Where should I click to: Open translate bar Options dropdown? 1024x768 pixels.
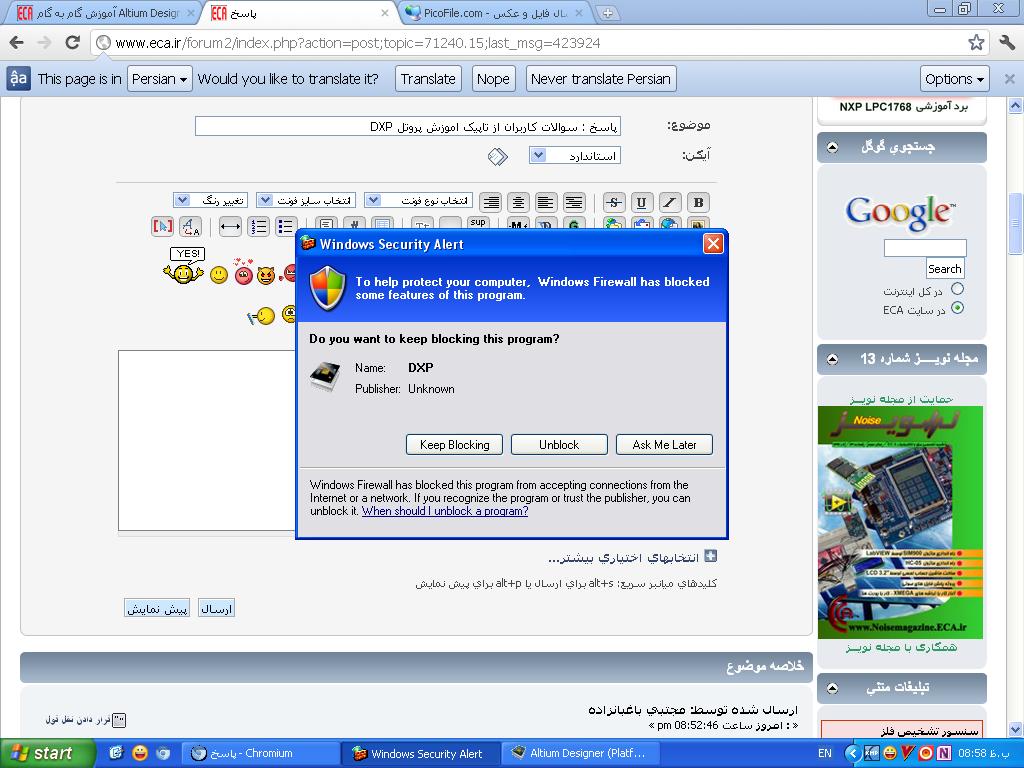[x=954, y=79]
